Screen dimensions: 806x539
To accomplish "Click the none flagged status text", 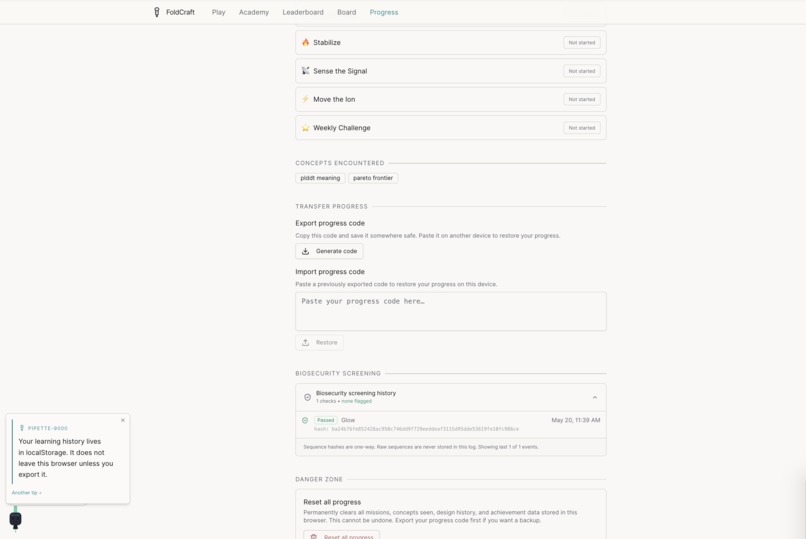I will tap(356, 401).
